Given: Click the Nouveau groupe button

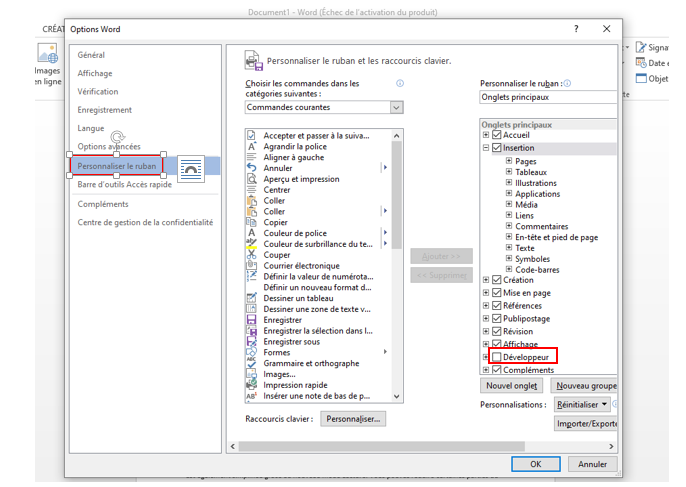Looking at the screenshot, I should pos(584,385).
